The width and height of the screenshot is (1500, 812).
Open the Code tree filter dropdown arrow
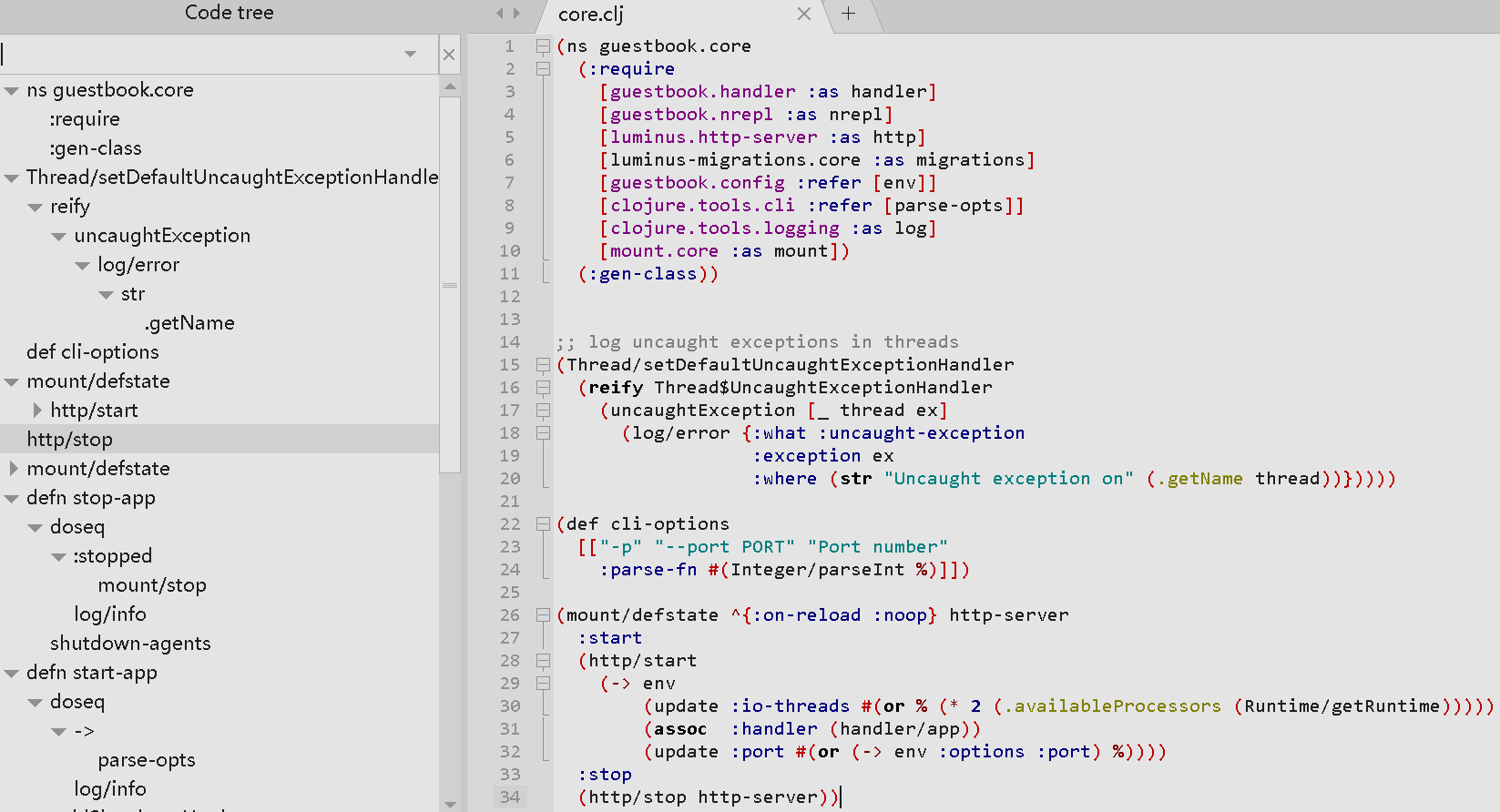[x=410, y=55]
